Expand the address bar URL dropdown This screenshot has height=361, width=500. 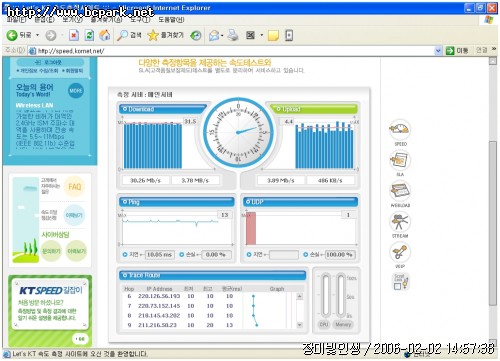pos(438,51)
